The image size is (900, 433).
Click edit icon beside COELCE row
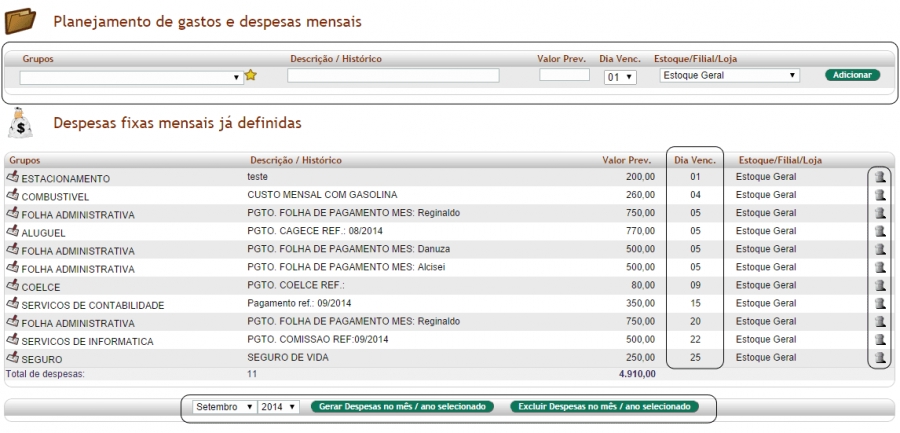point(13,285)
